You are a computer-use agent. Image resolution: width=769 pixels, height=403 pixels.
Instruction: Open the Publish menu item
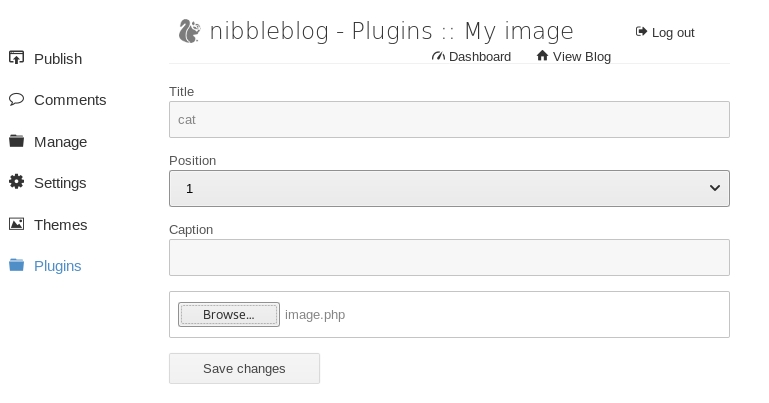[x=58, y=59]
